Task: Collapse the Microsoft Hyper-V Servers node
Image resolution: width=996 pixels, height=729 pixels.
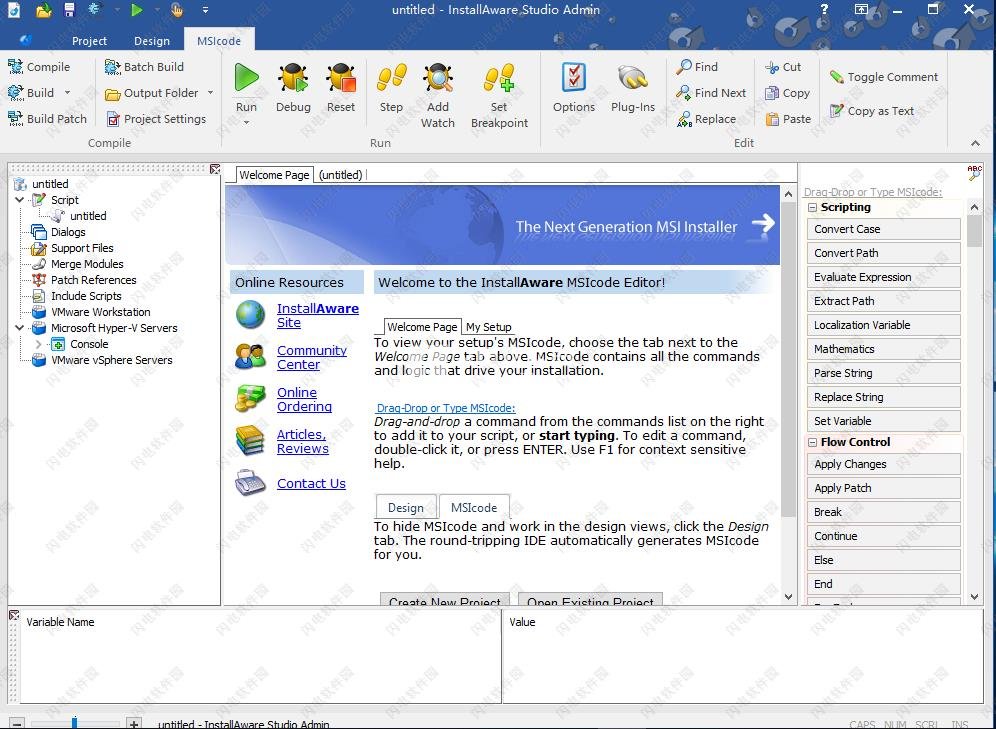Action: 20,328
